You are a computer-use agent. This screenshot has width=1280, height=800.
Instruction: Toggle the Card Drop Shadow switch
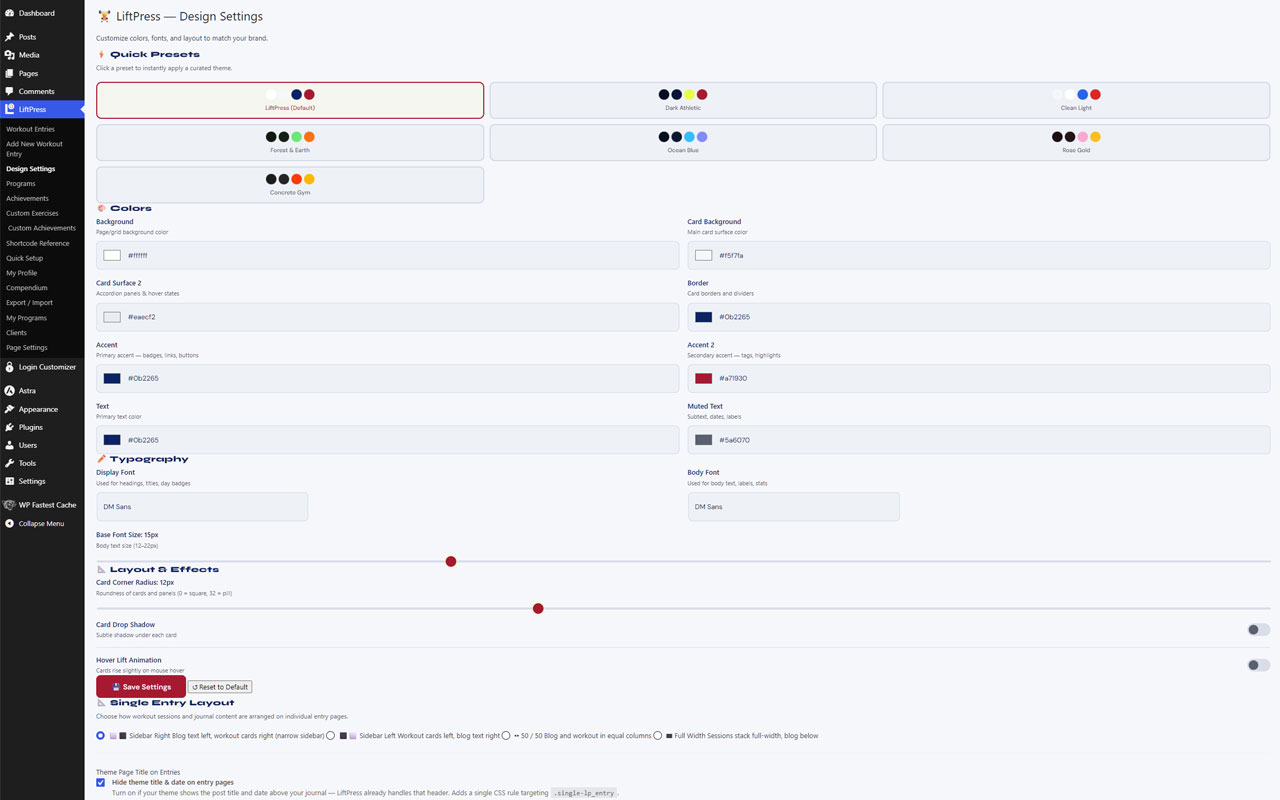click(x=1258, y=630)
